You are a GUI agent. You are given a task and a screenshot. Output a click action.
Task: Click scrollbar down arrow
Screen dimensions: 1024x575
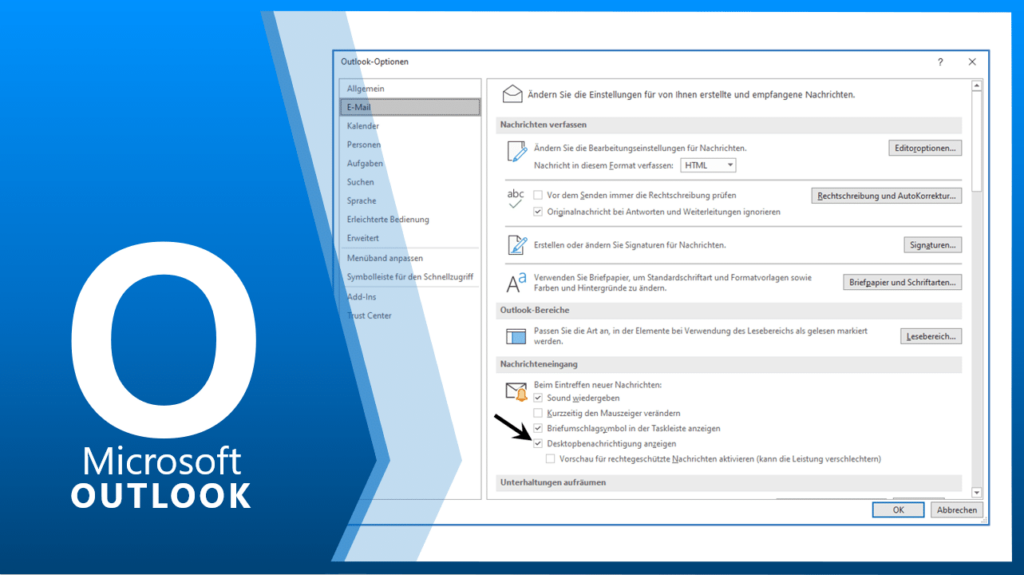[x=976, y=493]
